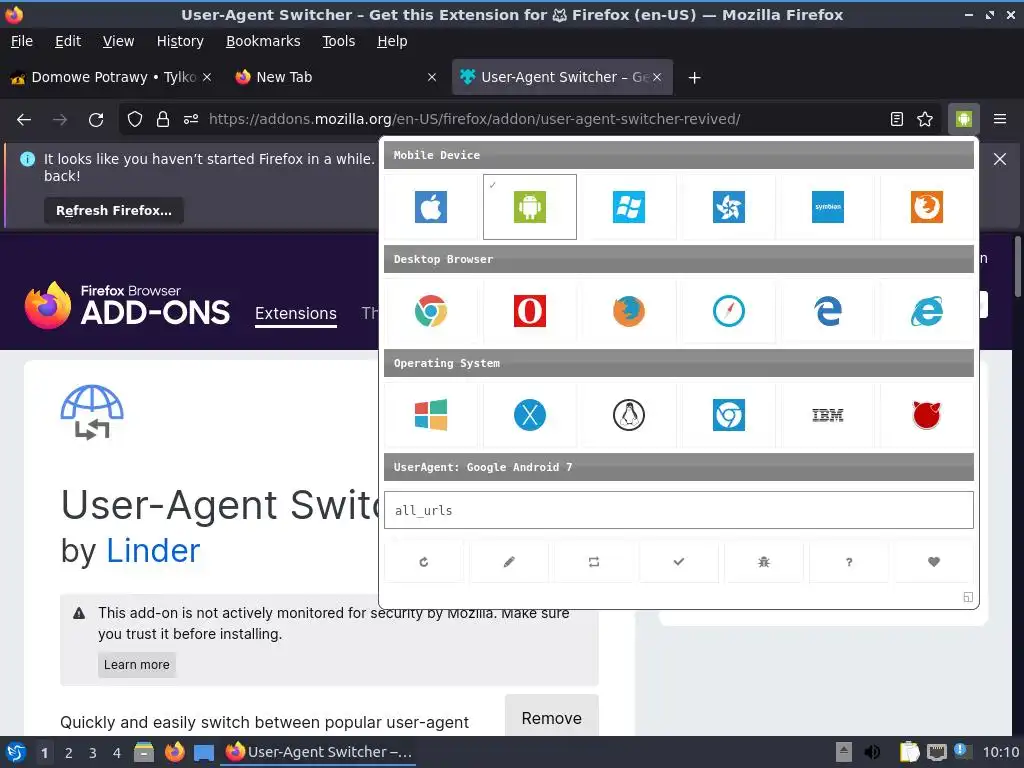Open the Help menu
Screen dimensions: 1024x768
tap(392, 41)
